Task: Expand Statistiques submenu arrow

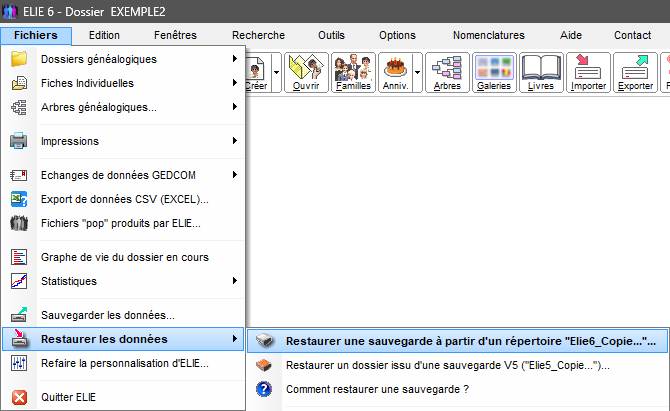Action: (x=235, y=281)
